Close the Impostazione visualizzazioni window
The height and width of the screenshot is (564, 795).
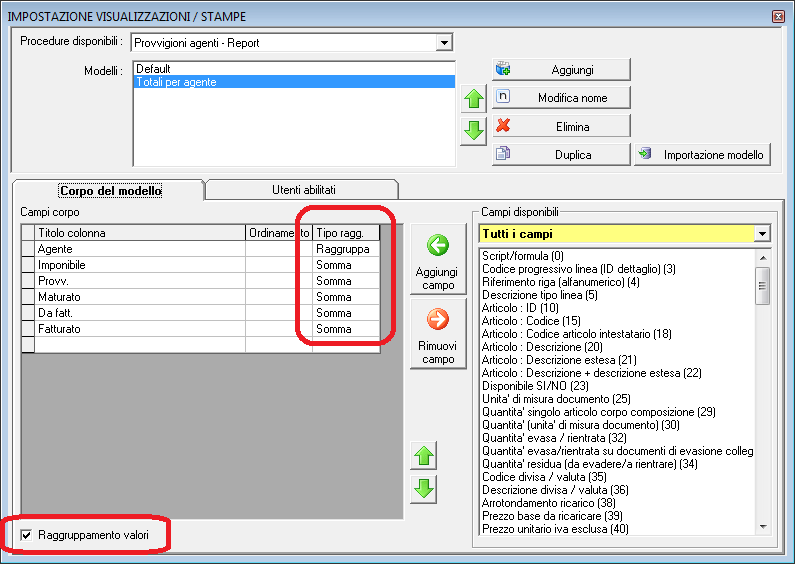(778, 16)
